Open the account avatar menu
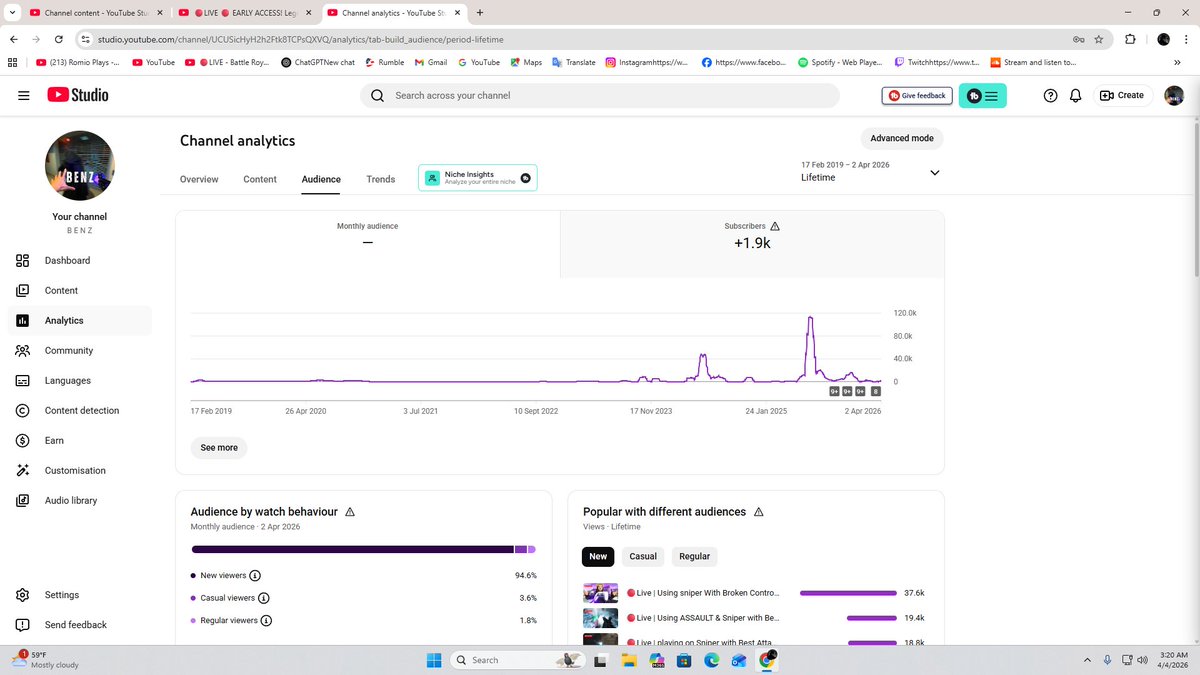1200x675 pixels. pyautogui.click(x=1174, y=95)
